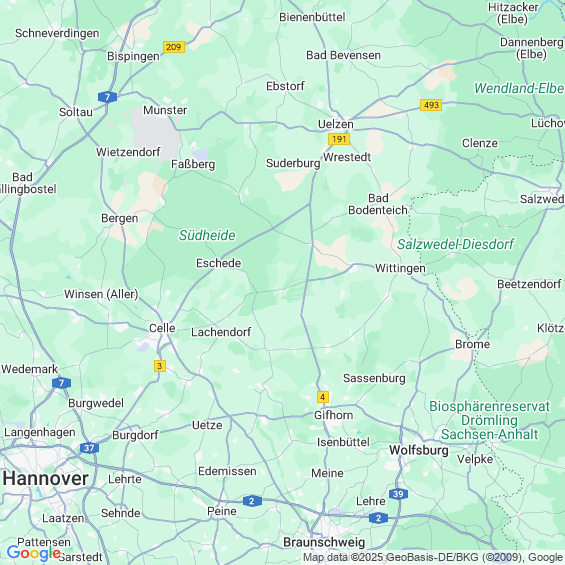Click the Salzwedel-Diesdorf region label

(x=455, y=244)
